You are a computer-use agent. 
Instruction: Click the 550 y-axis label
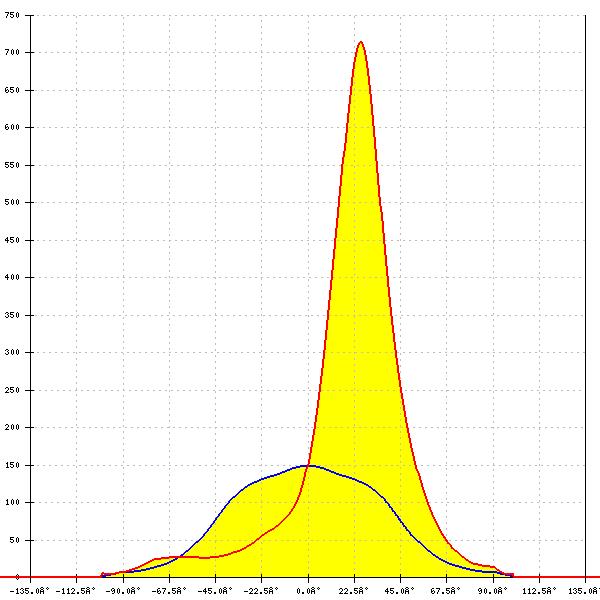(12, 165)
